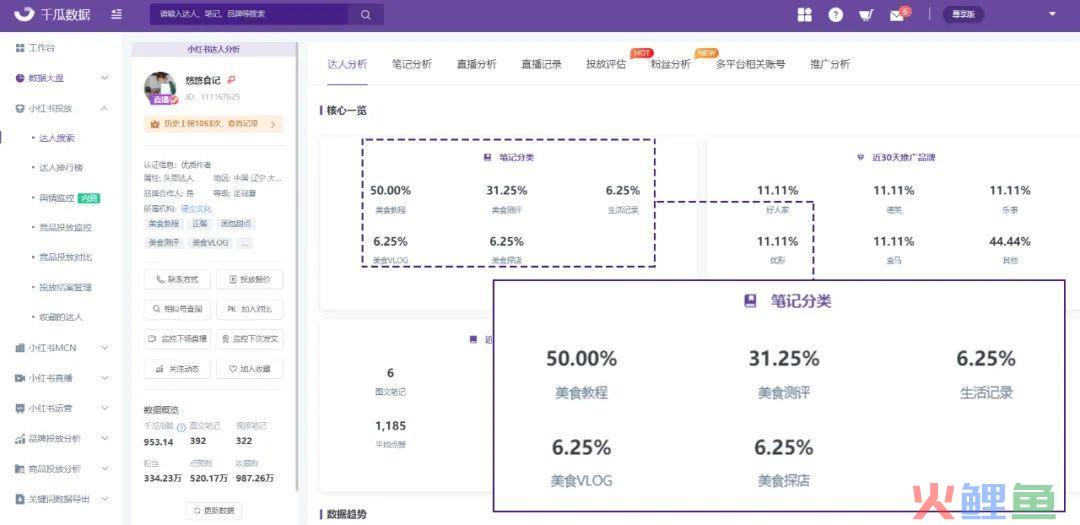
Task: Click the 笔记分类 heading icon
Action: point(488,158)
